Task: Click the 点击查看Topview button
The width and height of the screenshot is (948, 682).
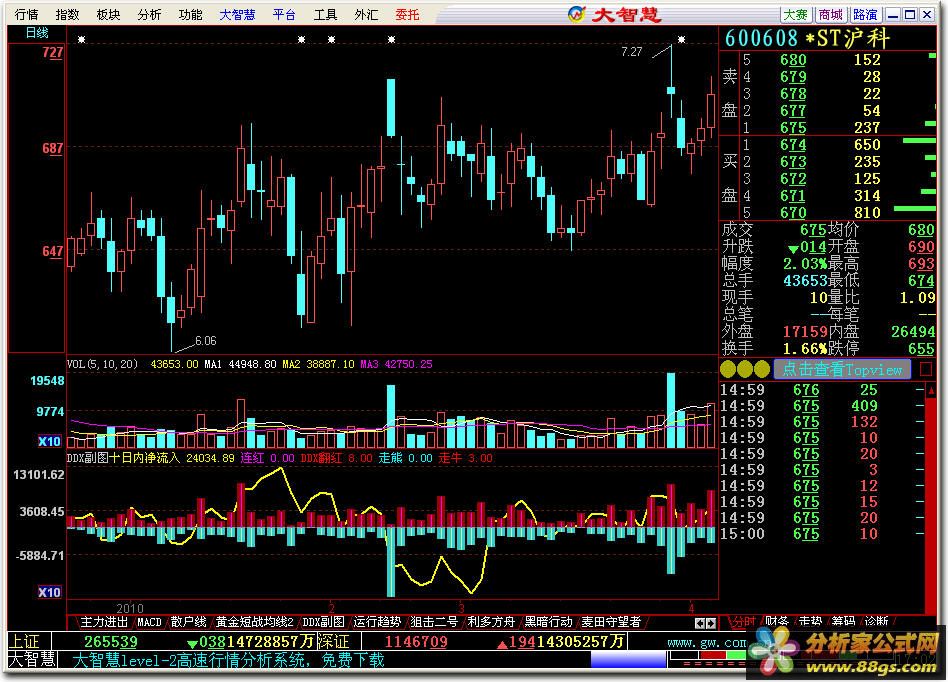Action: click(x=842, y=369)
